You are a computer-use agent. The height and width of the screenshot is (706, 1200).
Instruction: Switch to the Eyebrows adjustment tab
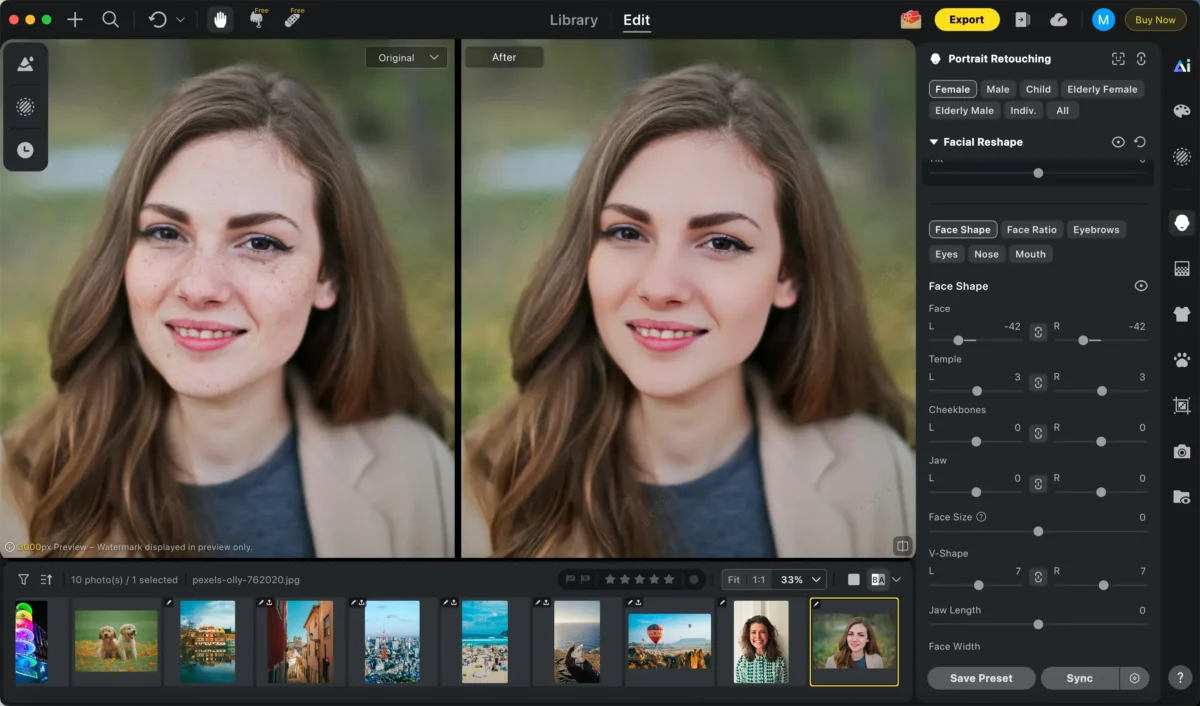pyautogui.click(x=1096, y=229)
